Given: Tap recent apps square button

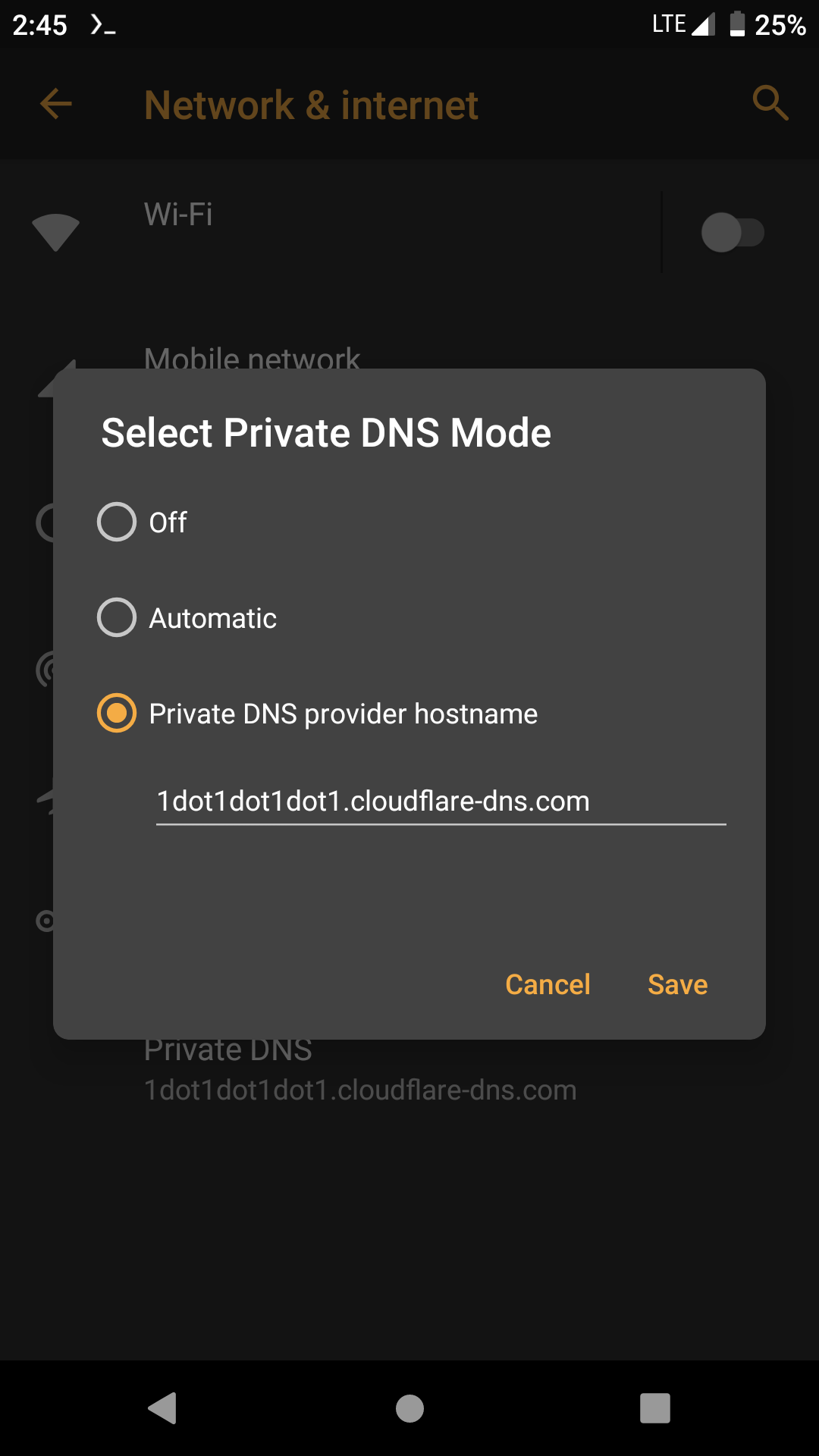Looking at the screenshot, I should point(655,1408).
